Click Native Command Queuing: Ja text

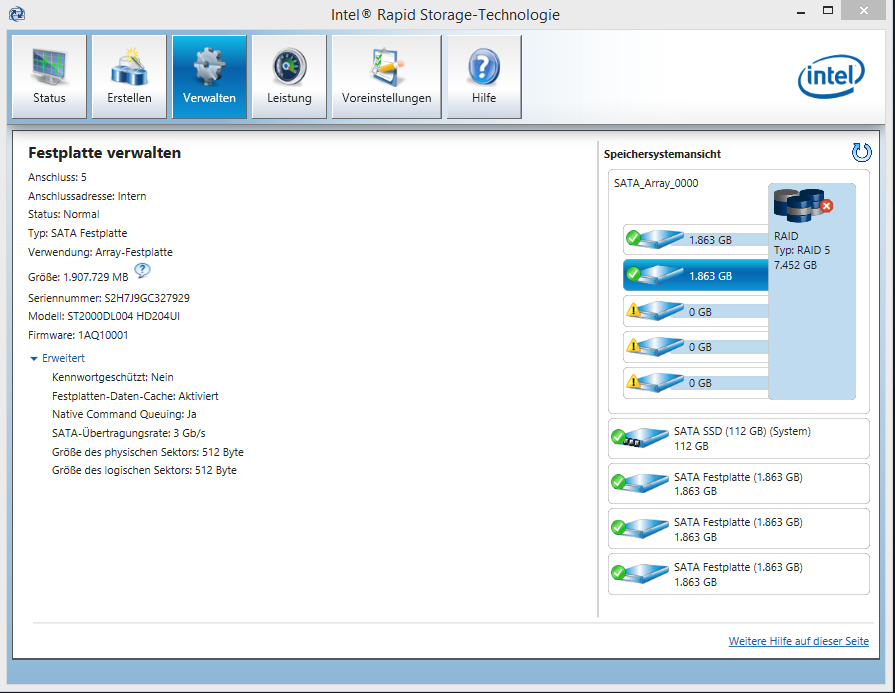[124, 414]
